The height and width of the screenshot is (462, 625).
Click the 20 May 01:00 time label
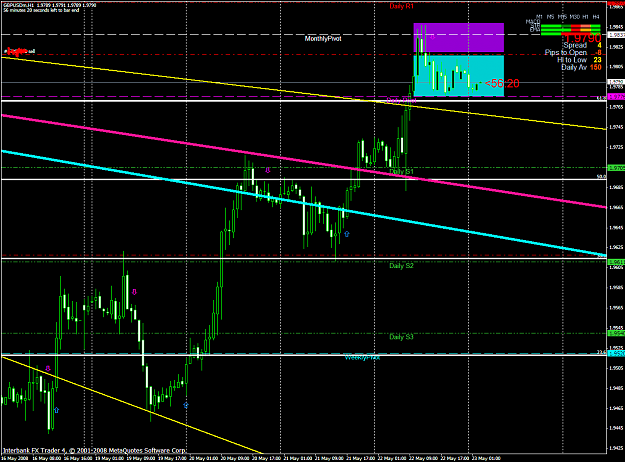(x=203, y=458)
